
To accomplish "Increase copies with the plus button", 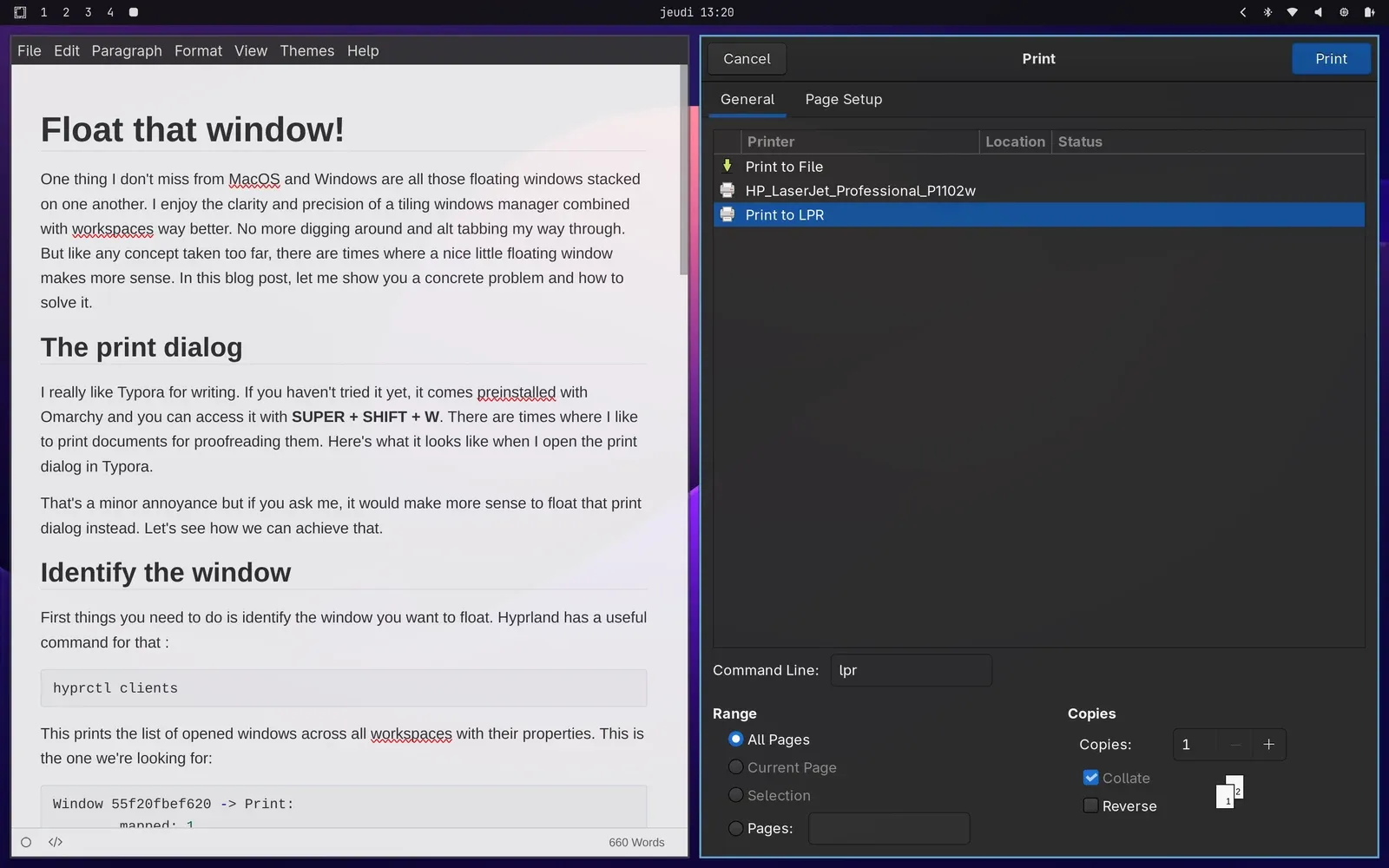I will tap(1268, 744).
